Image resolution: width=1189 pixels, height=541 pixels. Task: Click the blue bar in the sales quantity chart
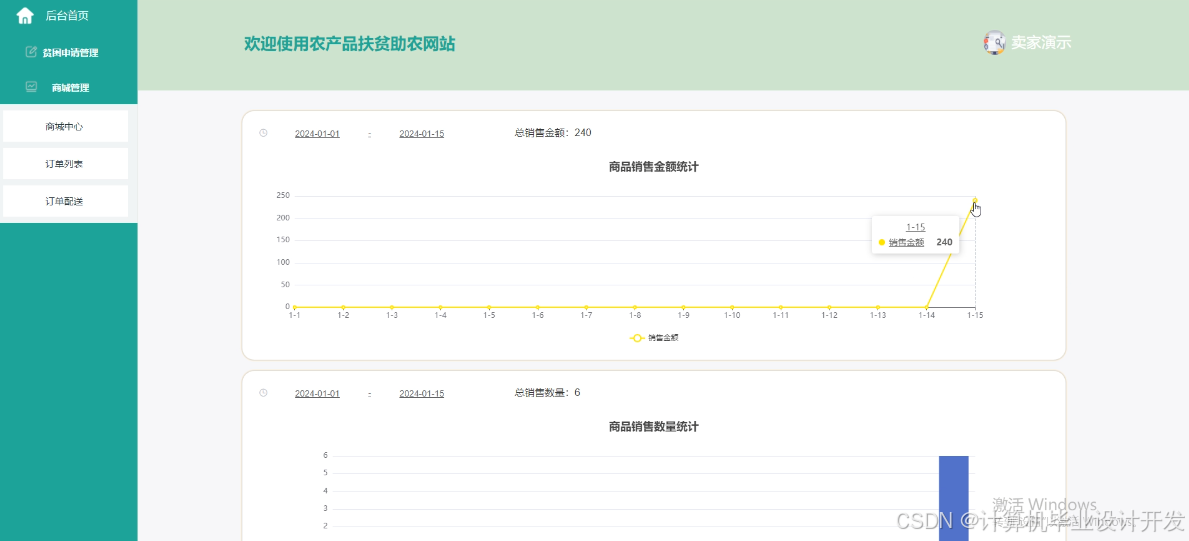(954, 498)
